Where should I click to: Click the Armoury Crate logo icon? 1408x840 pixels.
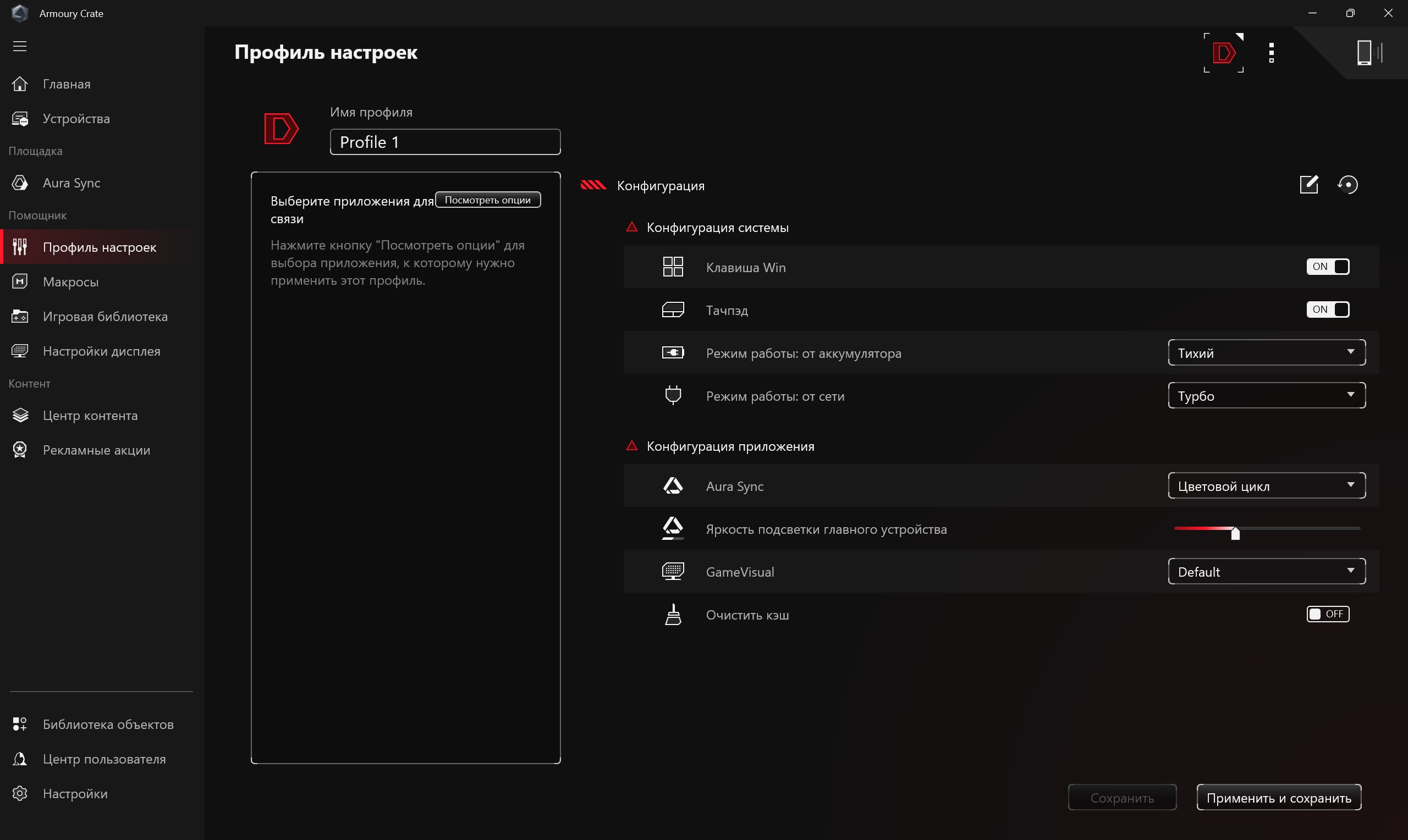pyautogui.click(x=20, y=13)
